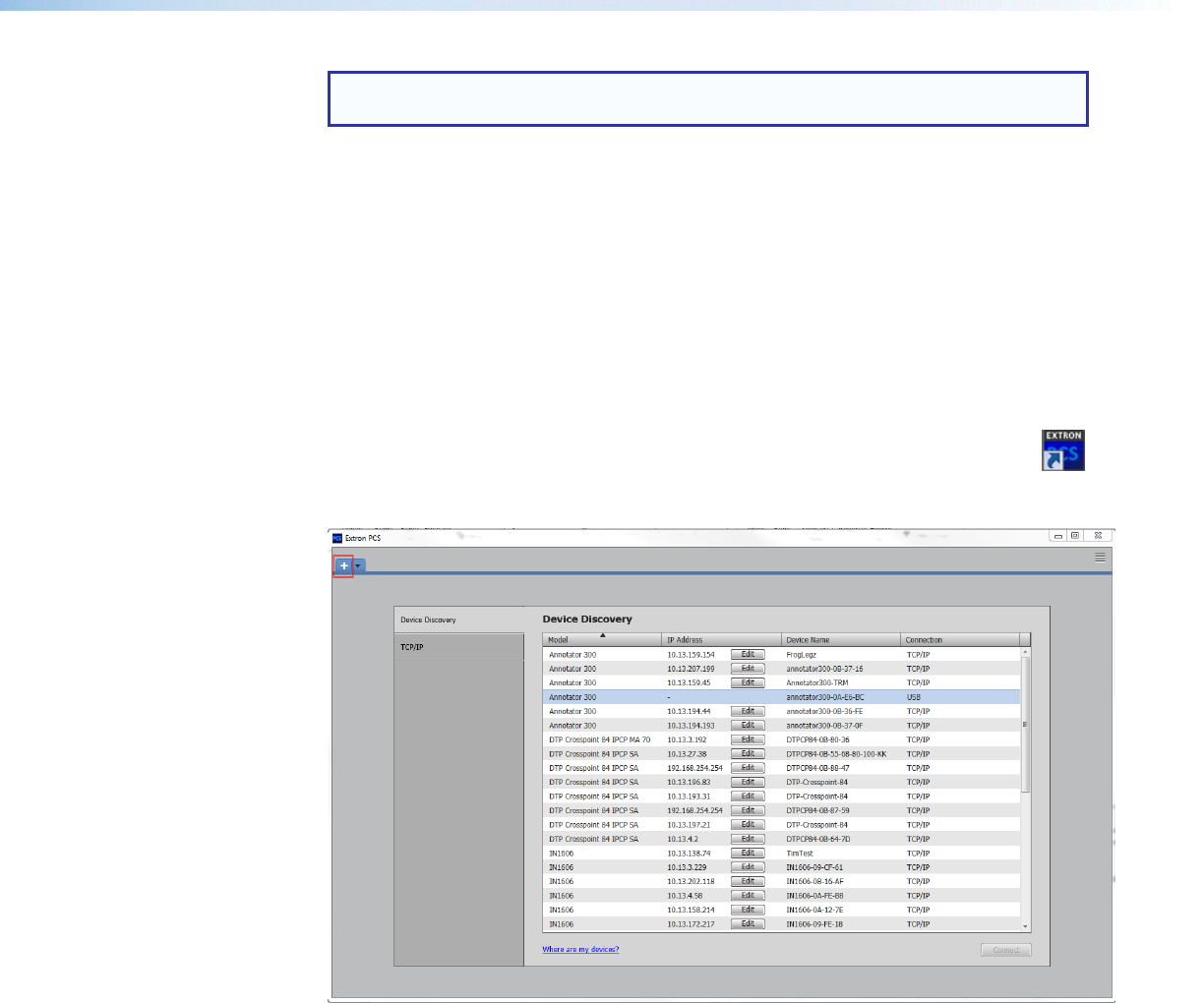The image size is (1204, 1003).
Task: Open the 'Where are my devices?' link
Action: click(x=580, y=950)
